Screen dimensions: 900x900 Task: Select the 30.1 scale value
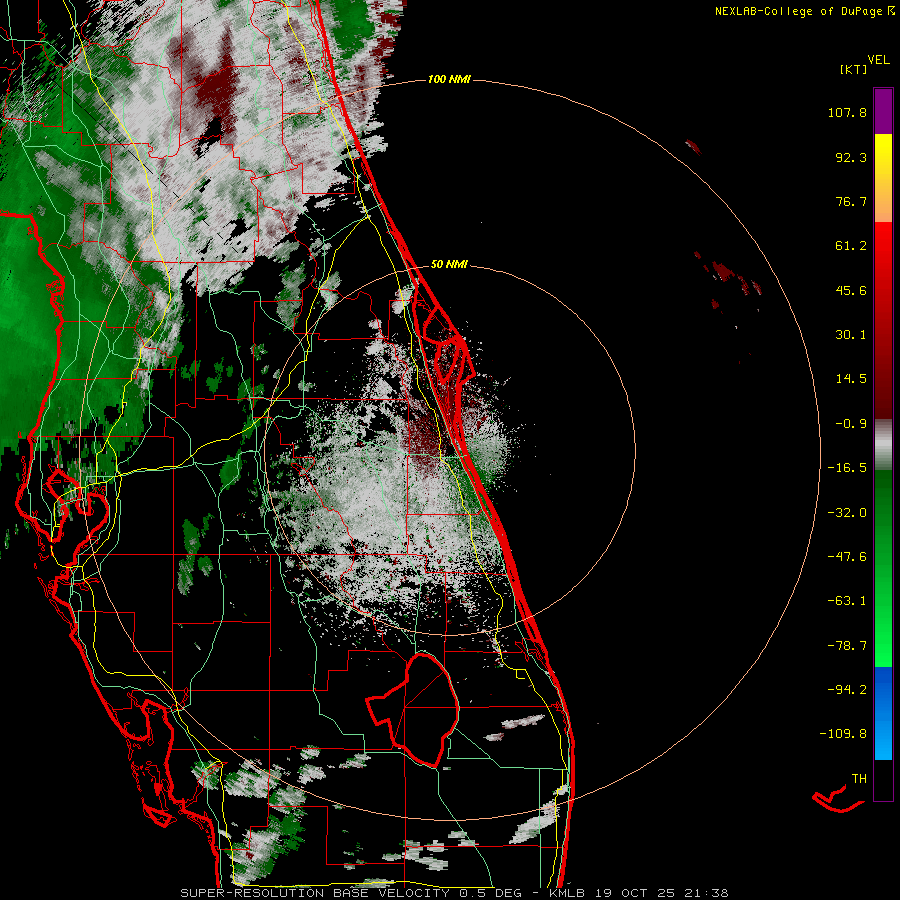point(851,335)
